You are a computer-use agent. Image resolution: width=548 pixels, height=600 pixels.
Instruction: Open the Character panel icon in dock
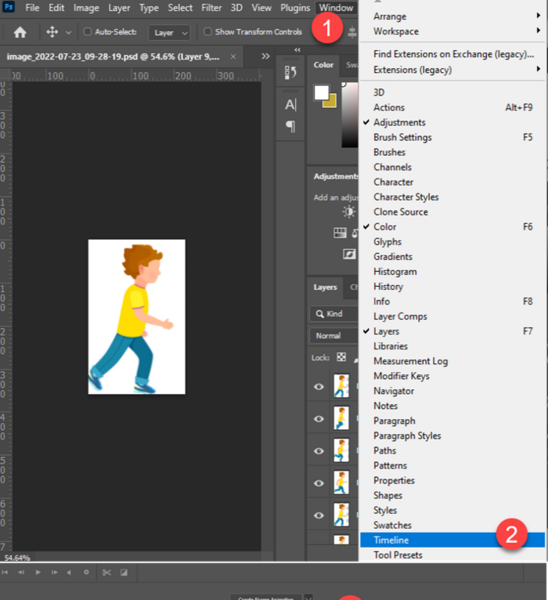[x=290, y=104]
